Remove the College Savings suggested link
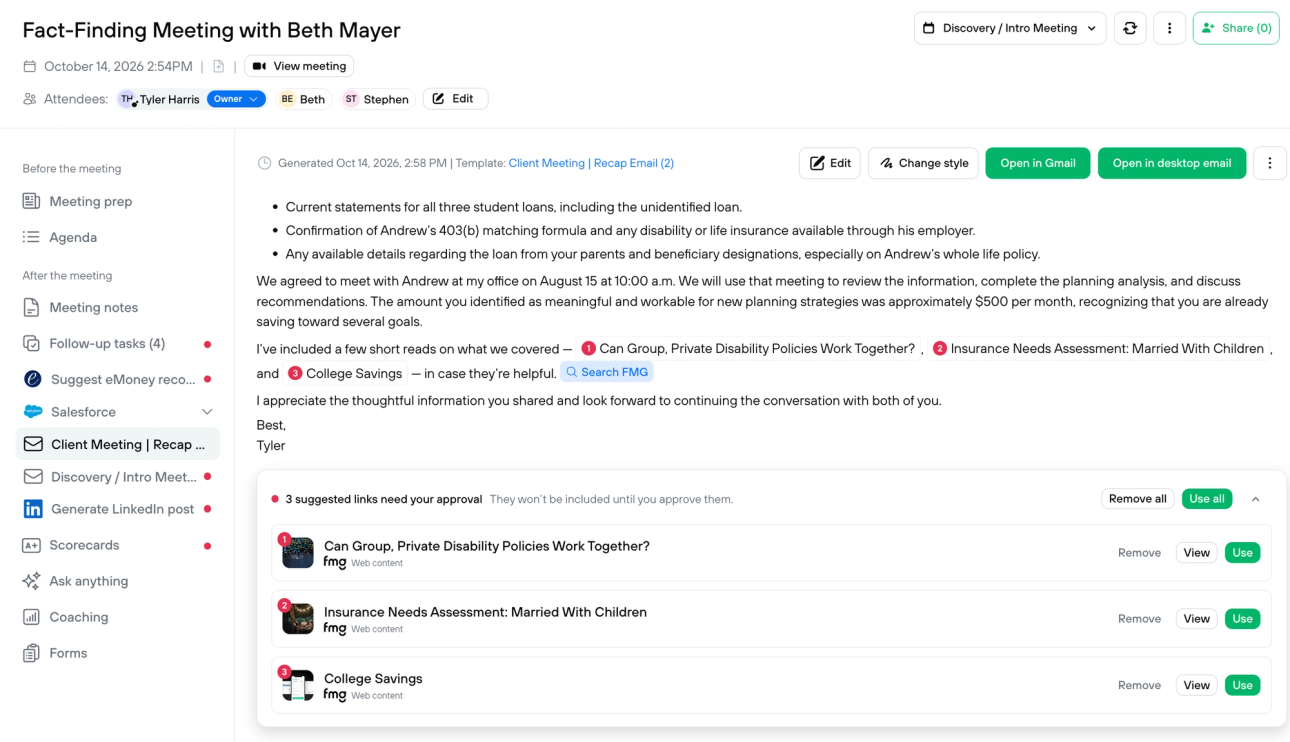This screenshot has width=1290, height=742. (x=1139, y=685)
